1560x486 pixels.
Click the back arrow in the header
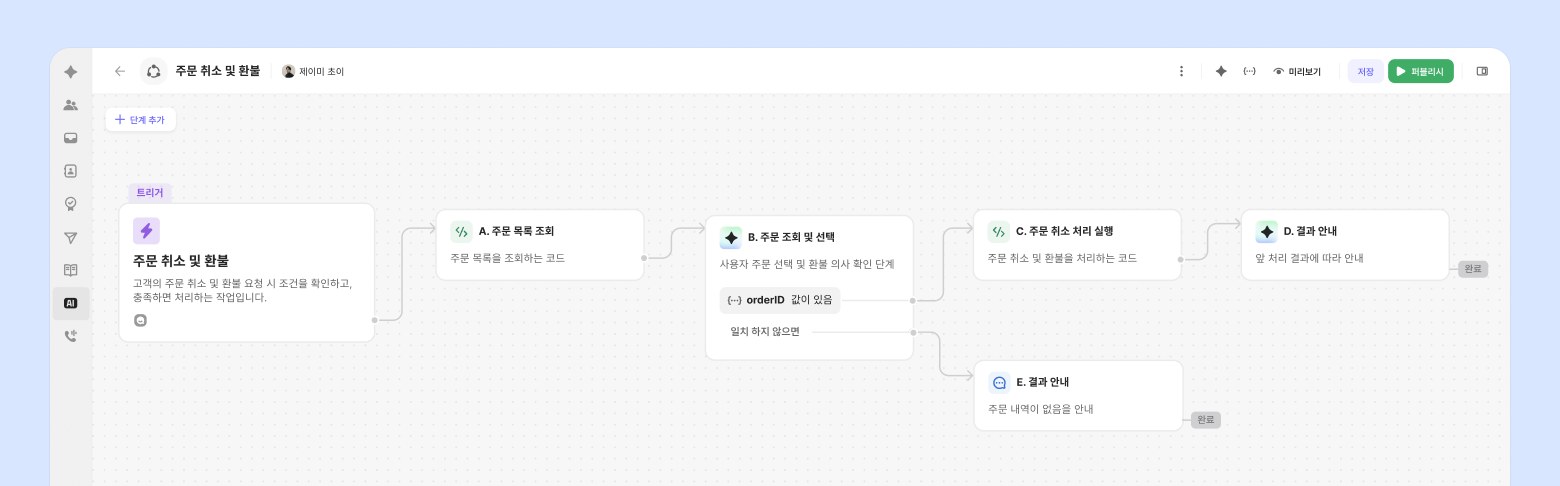(x=120, y=71)
